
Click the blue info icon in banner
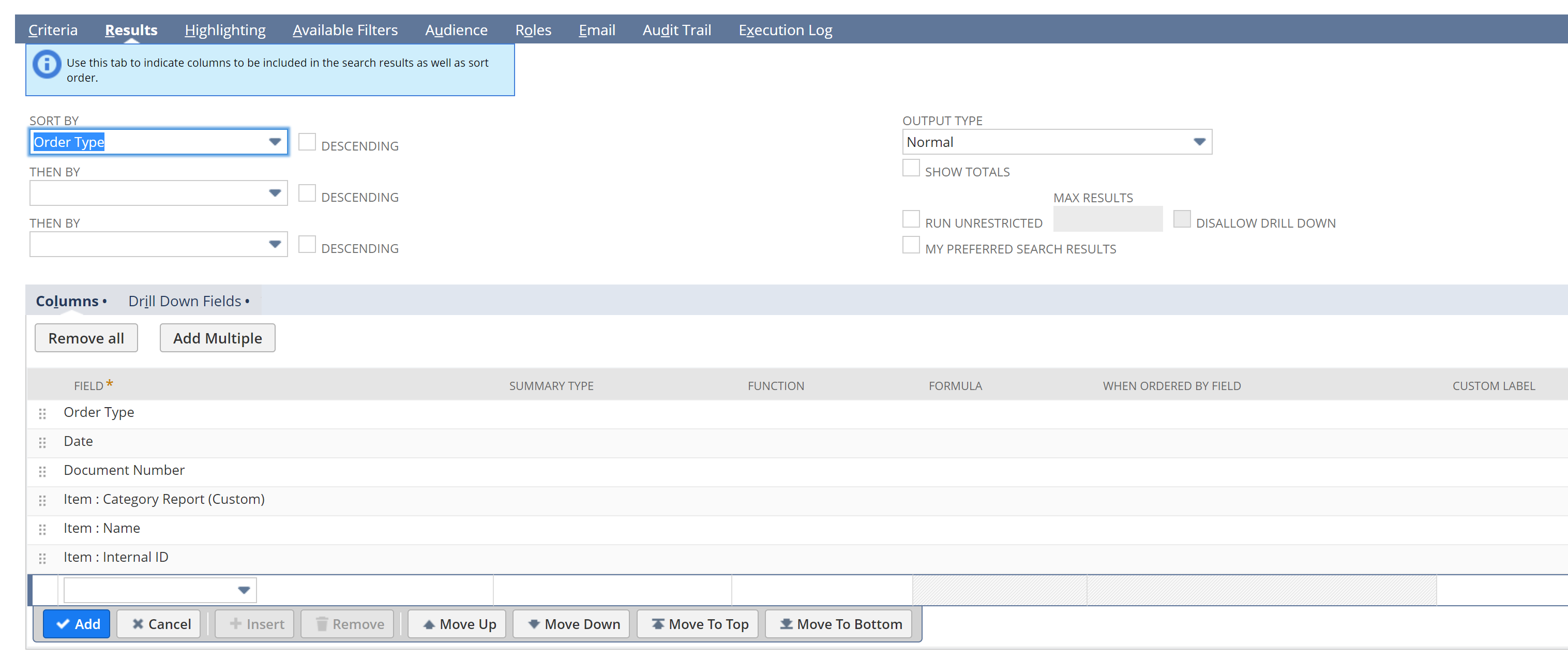point(47,65)
